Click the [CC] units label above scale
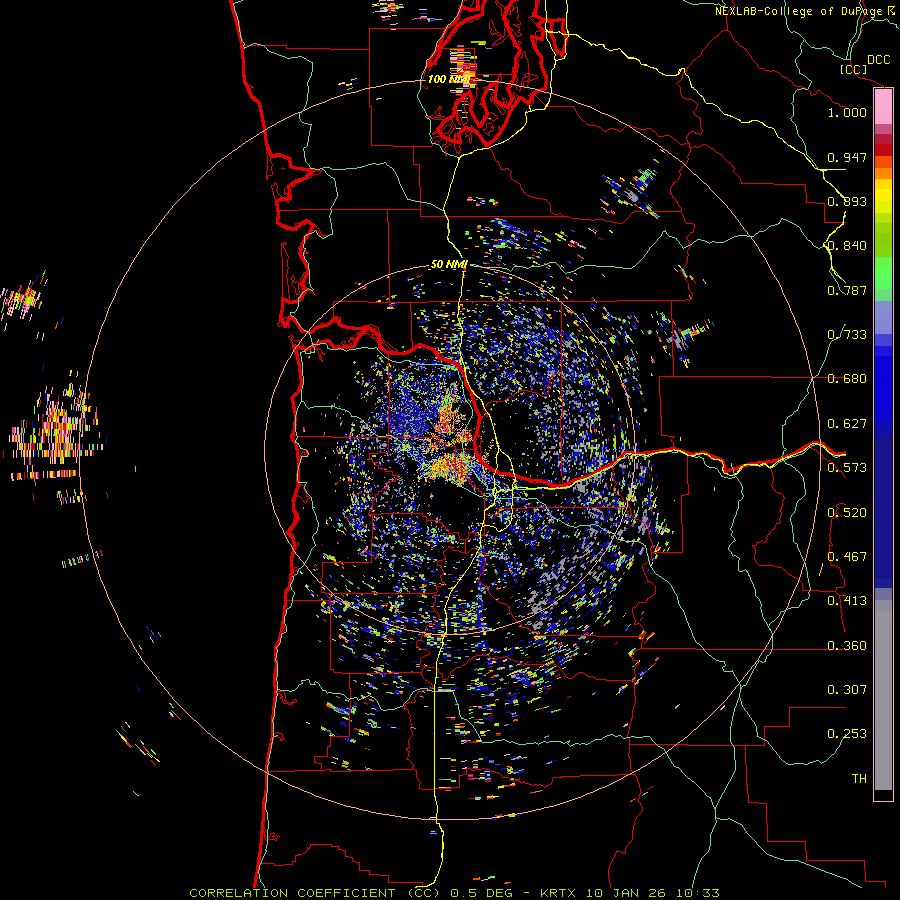The width and height of the screenshot is (900, 900). click(x=854, y=69)
